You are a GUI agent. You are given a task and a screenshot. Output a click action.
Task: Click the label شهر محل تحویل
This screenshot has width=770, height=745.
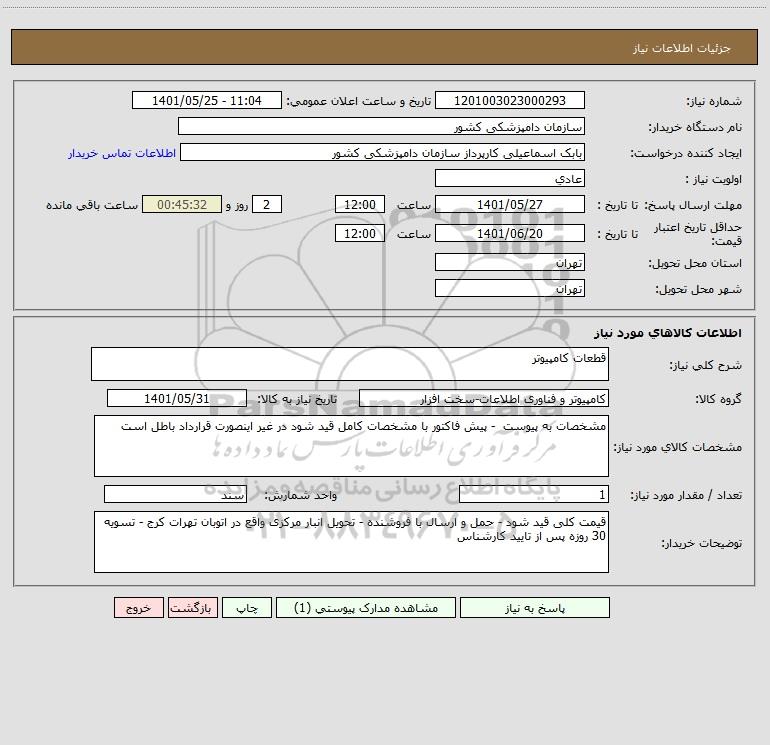coord(698,290)
